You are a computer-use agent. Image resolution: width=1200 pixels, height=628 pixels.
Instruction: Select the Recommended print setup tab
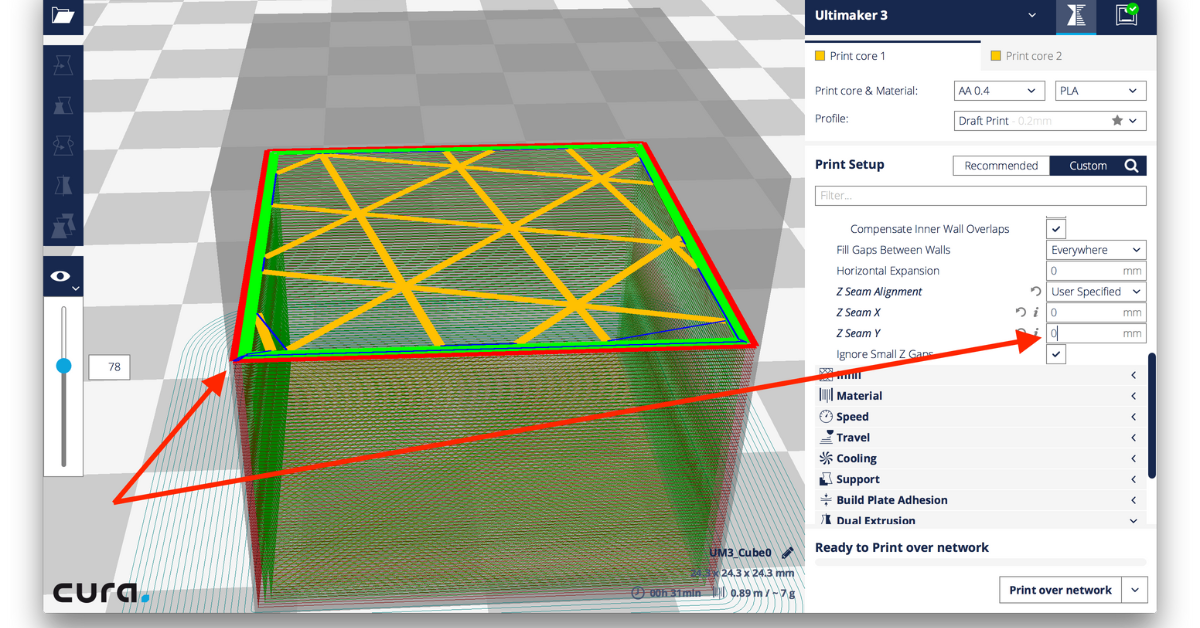(x=1000, y=166)
